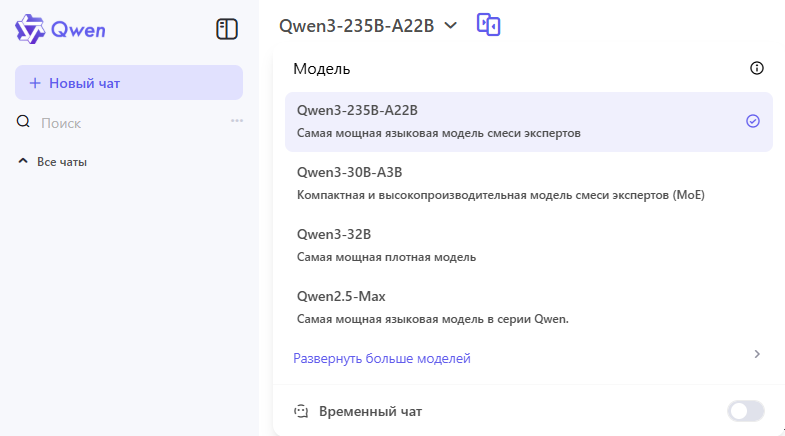
Task: Toggle the Временный чат switch
Action: point(746,411)
